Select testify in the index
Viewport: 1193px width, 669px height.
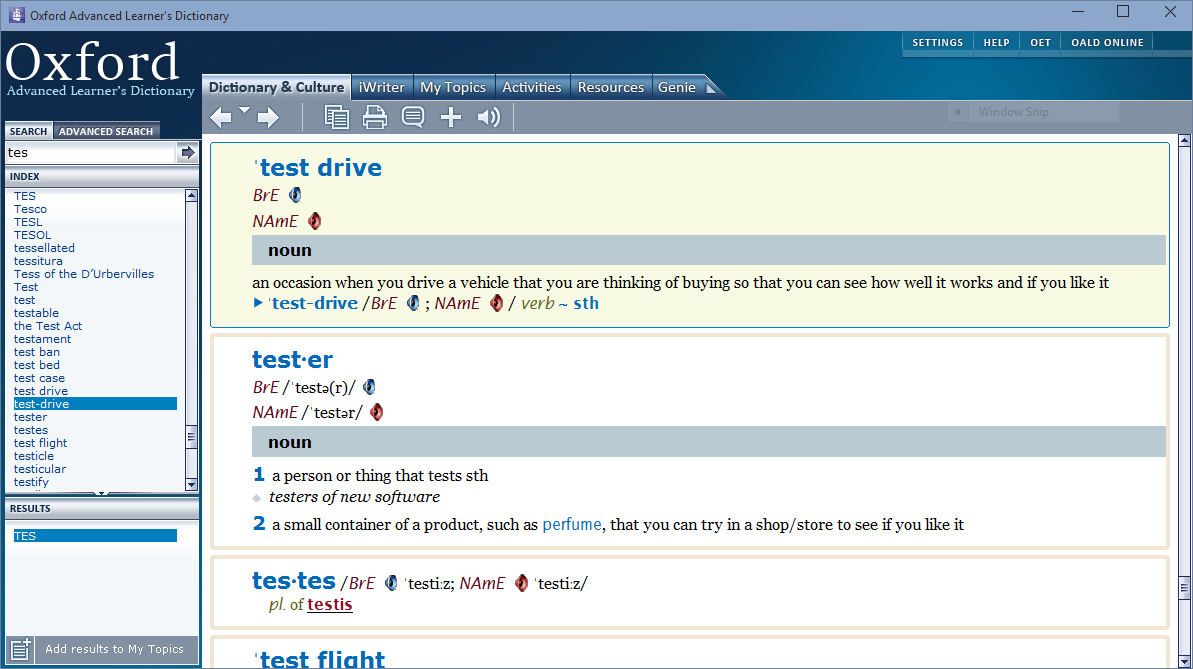coord(31,482)
